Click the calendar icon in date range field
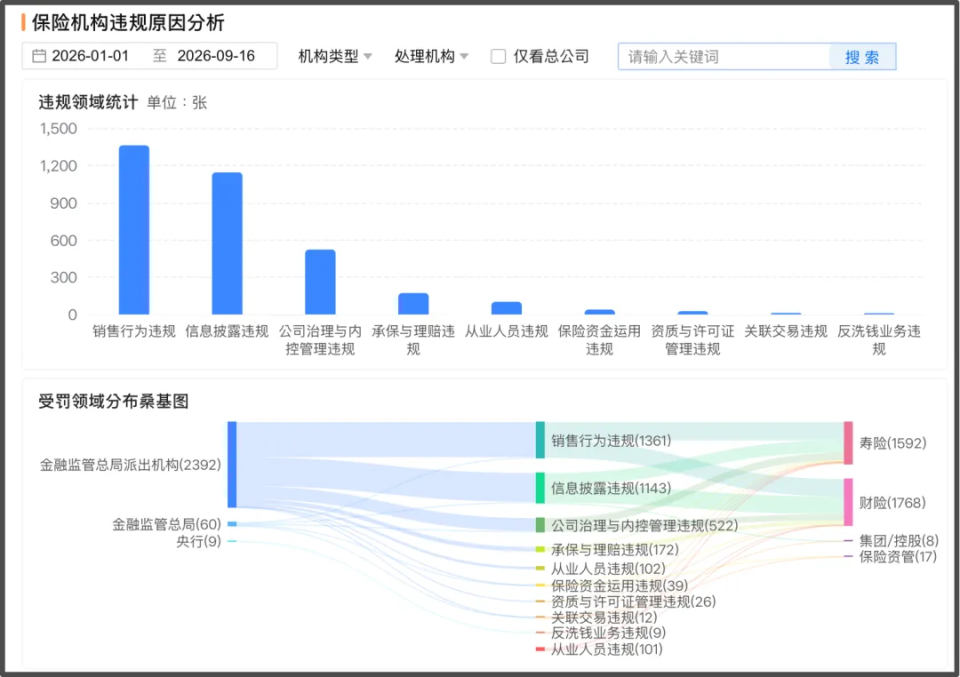 [39, 56]
